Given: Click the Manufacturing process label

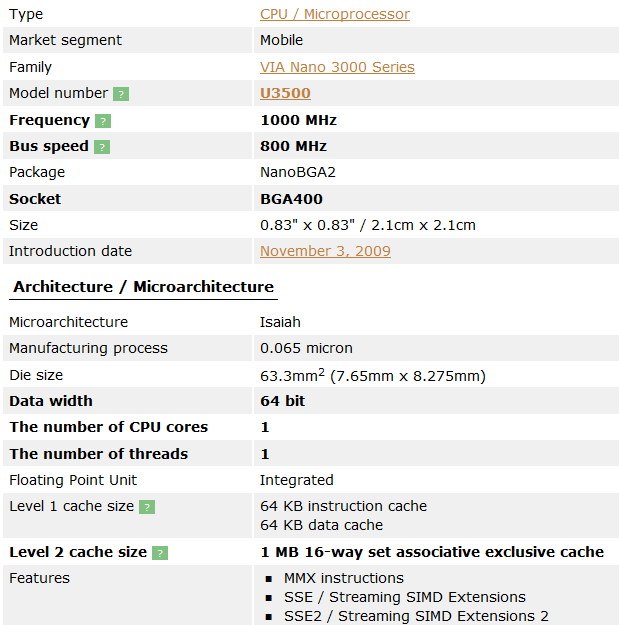Looking at the screenshot, I should click(x=88, y=348).
